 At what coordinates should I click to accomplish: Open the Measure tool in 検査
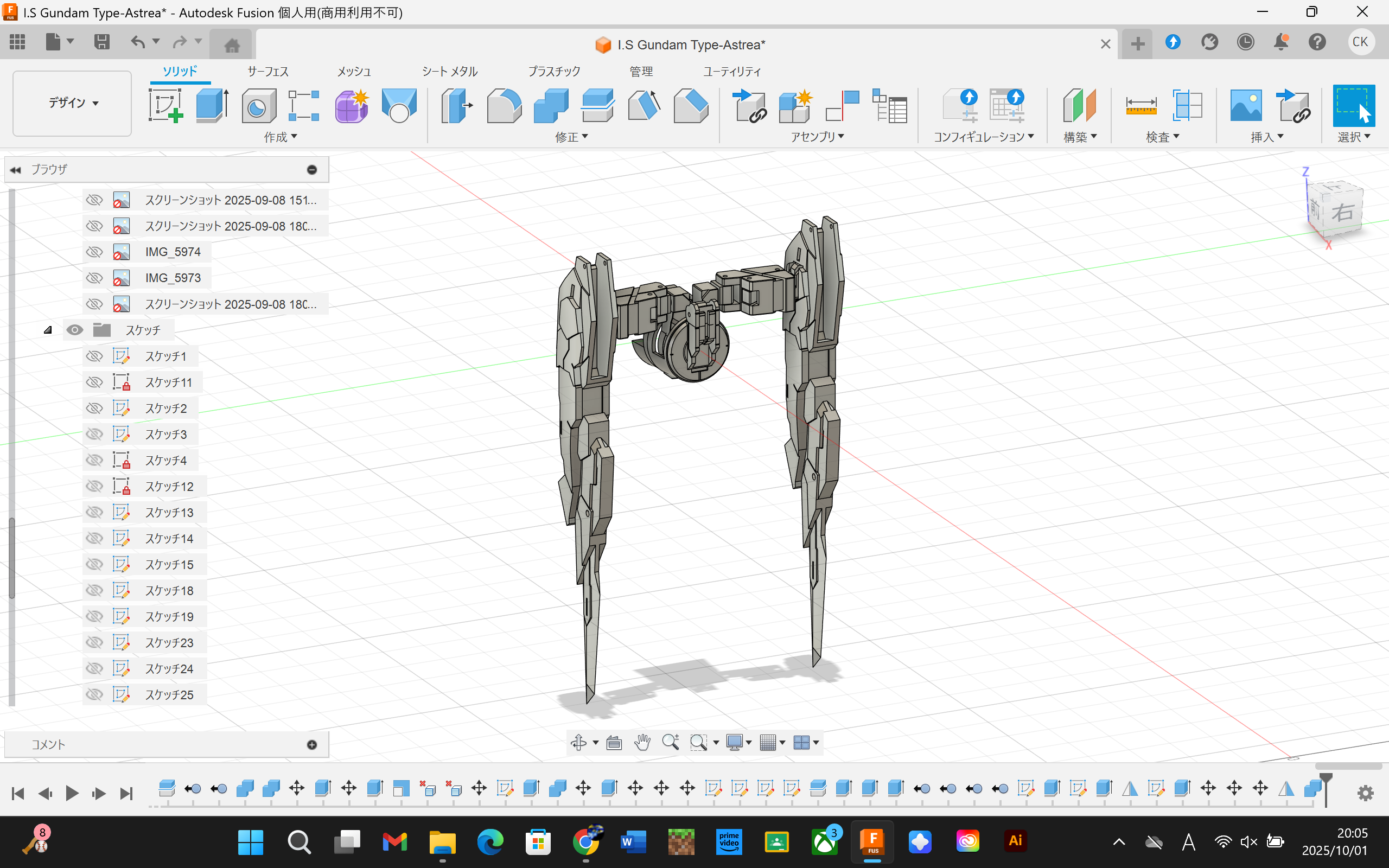1140,106
